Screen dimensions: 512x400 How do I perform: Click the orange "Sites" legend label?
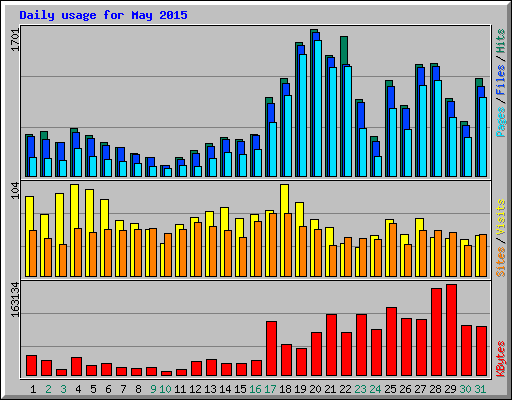pyautogui.click(x=501, y=262)
